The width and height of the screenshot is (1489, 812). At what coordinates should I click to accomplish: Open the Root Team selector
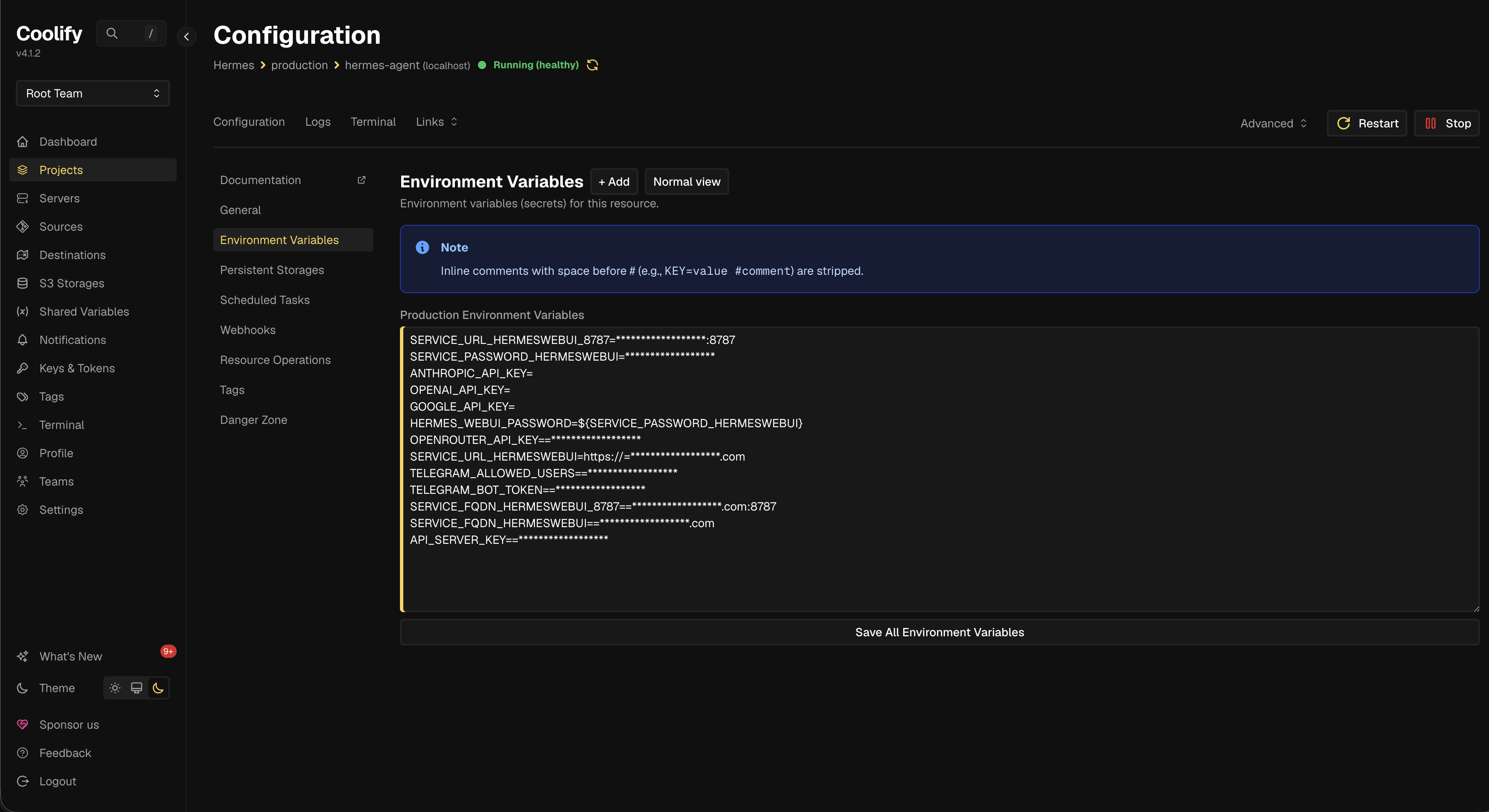pyautogui.click(x=92, y=94)
